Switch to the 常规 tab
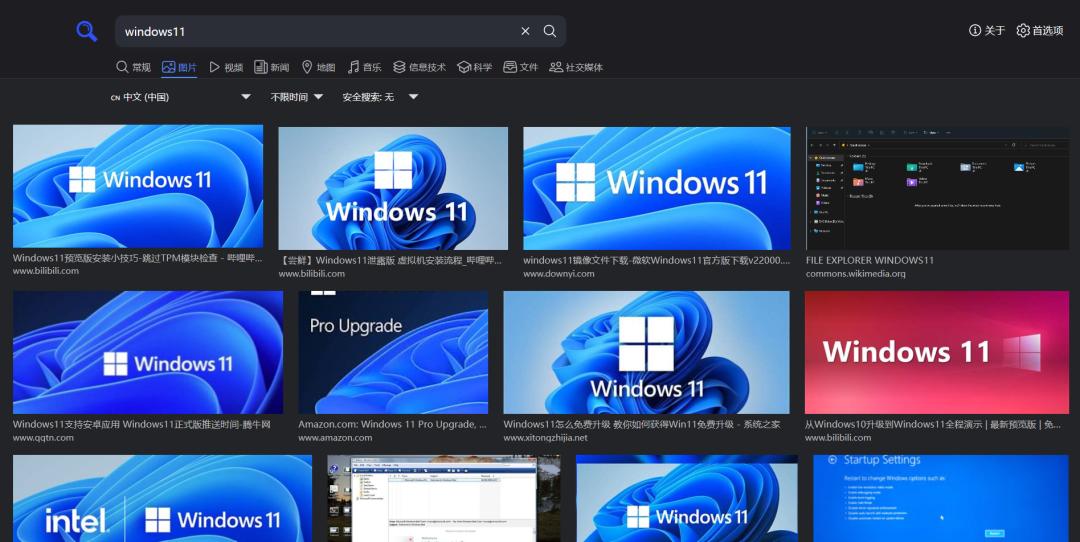 tap(133, 67)
